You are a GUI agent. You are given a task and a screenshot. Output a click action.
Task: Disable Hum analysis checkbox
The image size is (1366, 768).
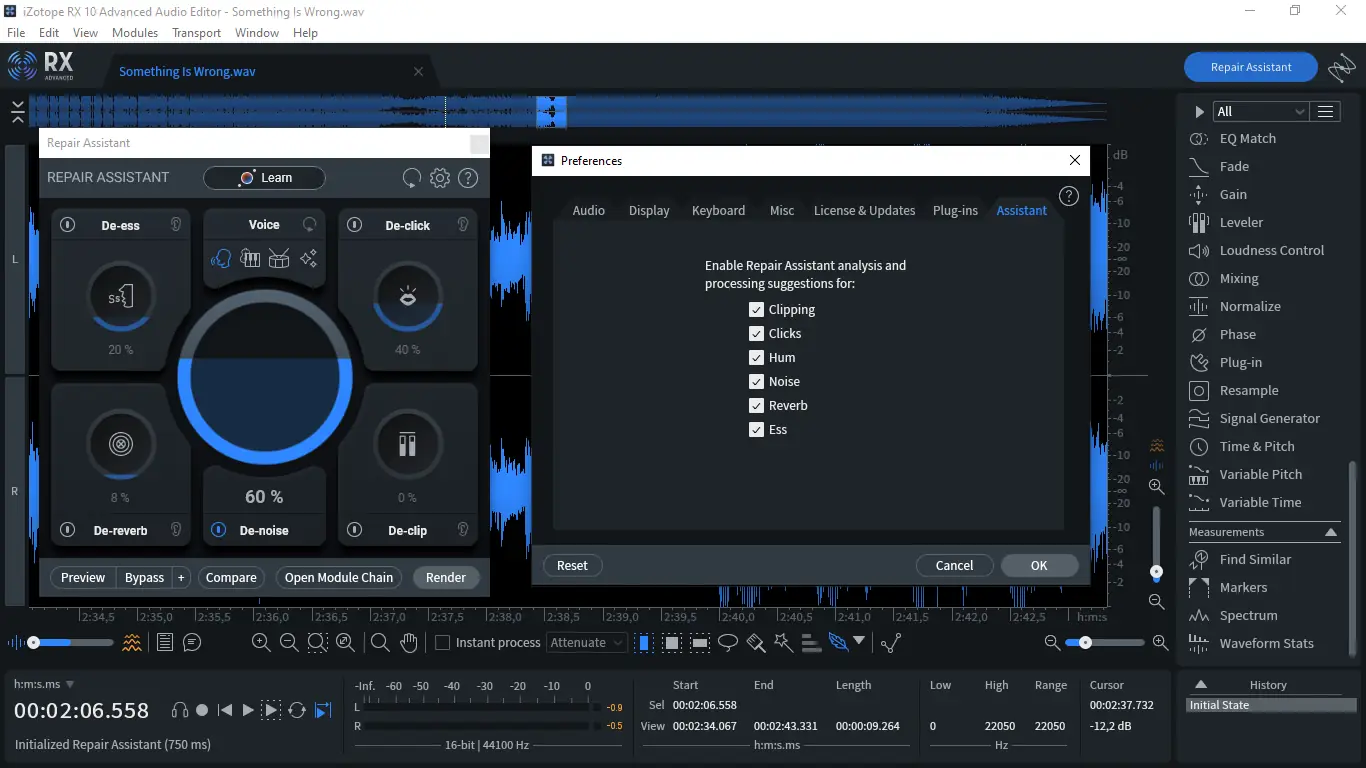click(756, 358)
